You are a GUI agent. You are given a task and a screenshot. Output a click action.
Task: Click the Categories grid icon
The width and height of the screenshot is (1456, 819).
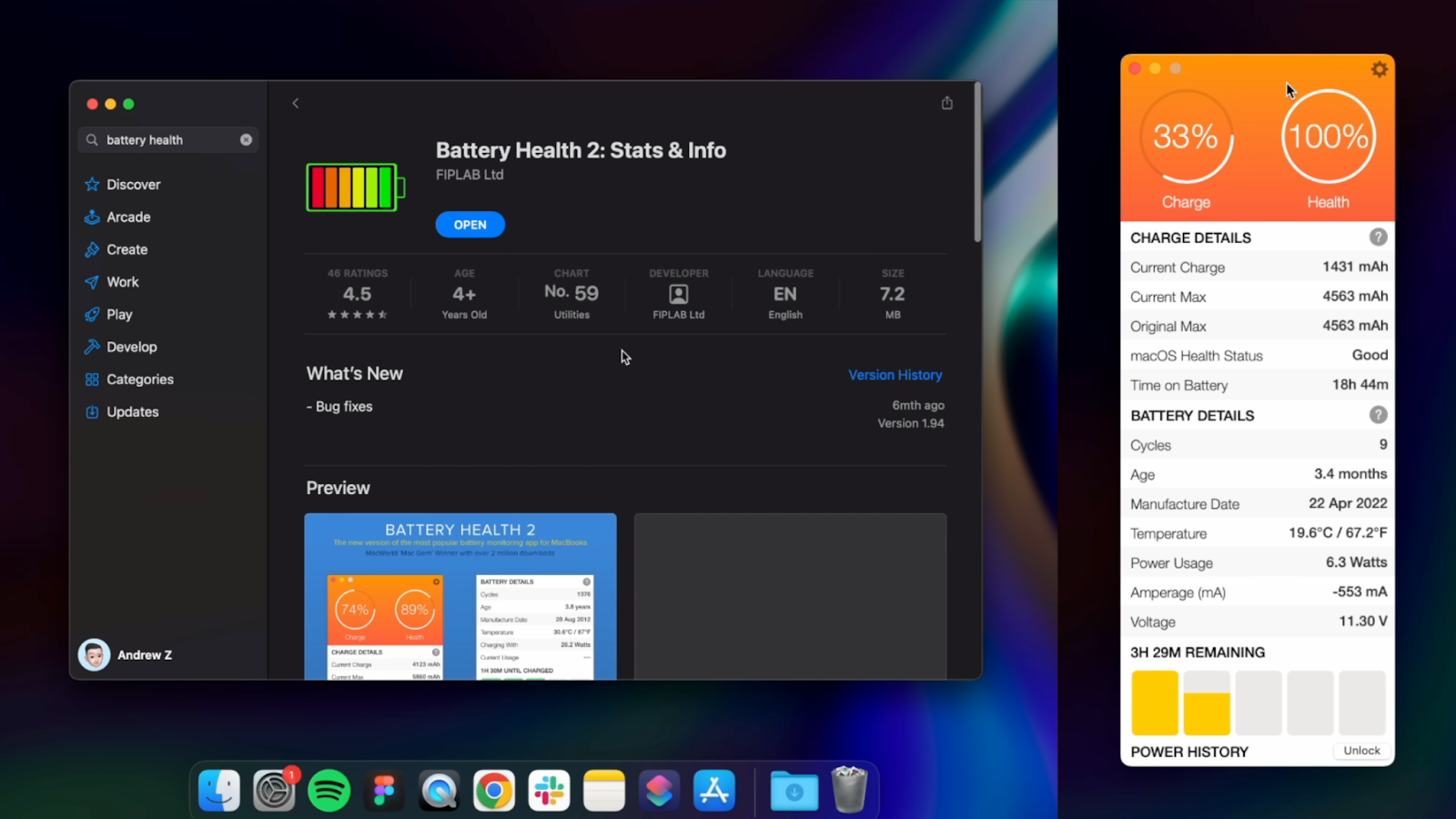pyautogui.click(x=92, y=379)
